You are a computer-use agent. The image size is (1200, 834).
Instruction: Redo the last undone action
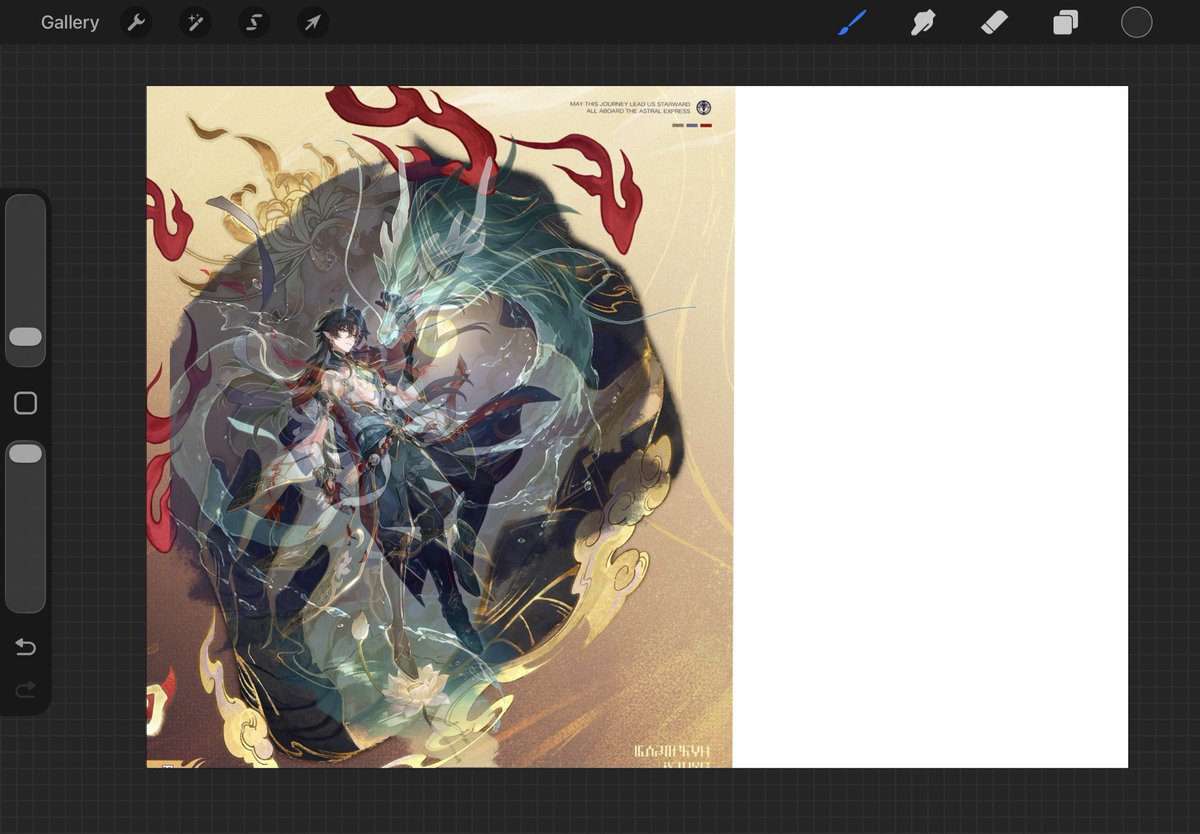click(26, 689)
